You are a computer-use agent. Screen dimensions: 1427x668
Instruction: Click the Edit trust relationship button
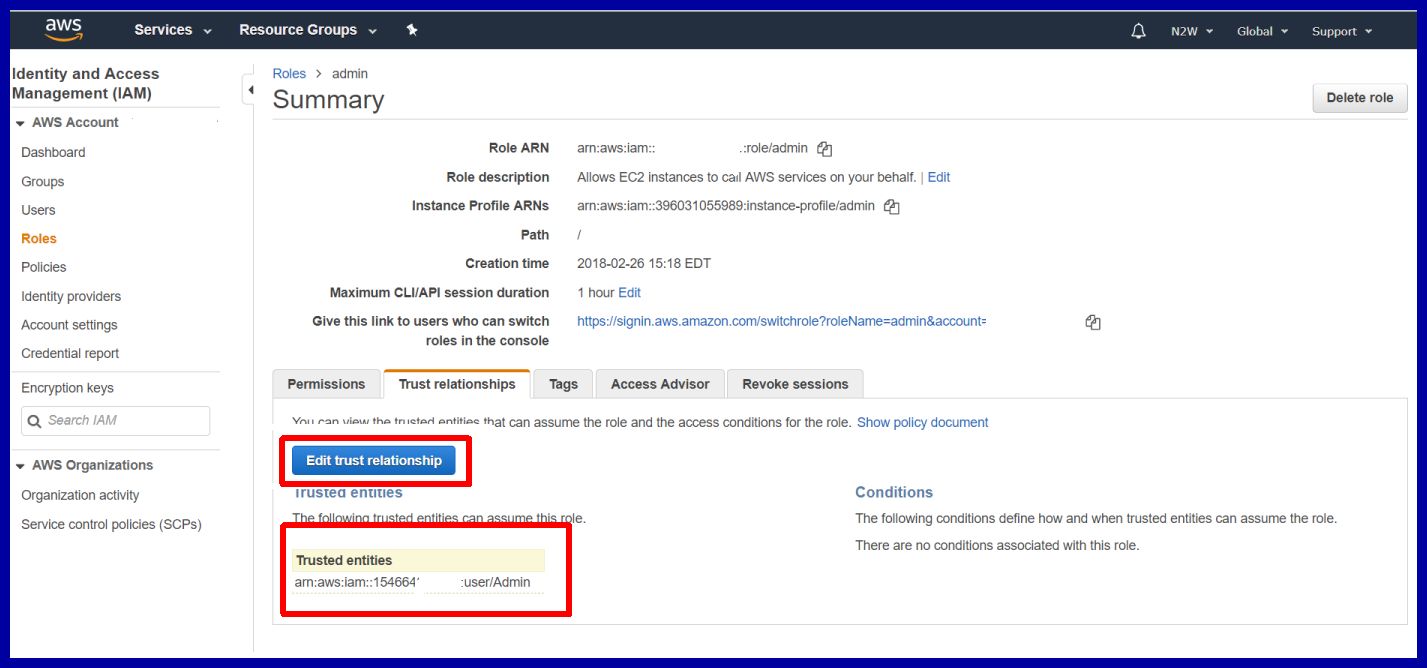click(x=374, y=460)
